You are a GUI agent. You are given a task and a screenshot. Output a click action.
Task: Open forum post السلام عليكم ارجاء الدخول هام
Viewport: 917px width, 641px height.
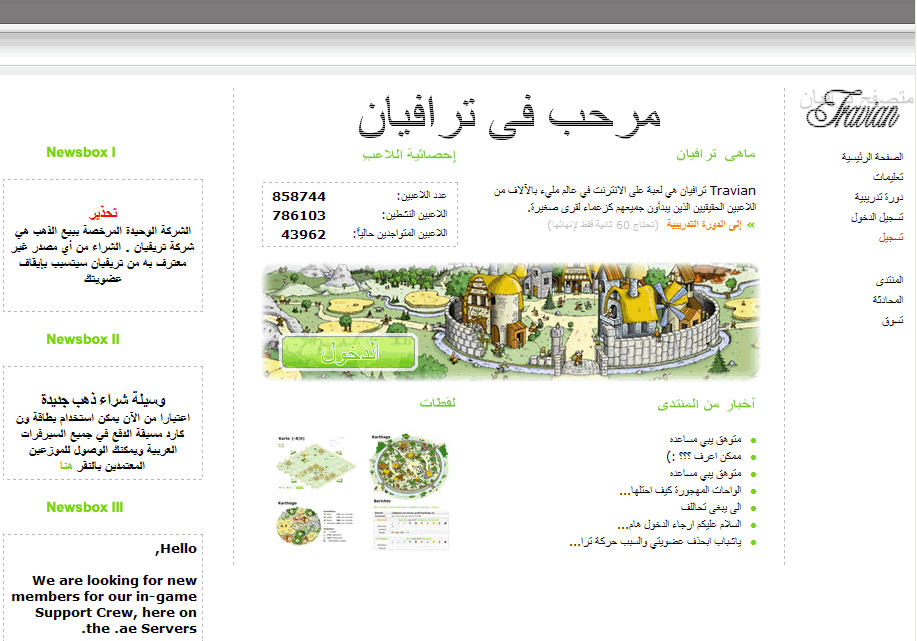point(679,524)
